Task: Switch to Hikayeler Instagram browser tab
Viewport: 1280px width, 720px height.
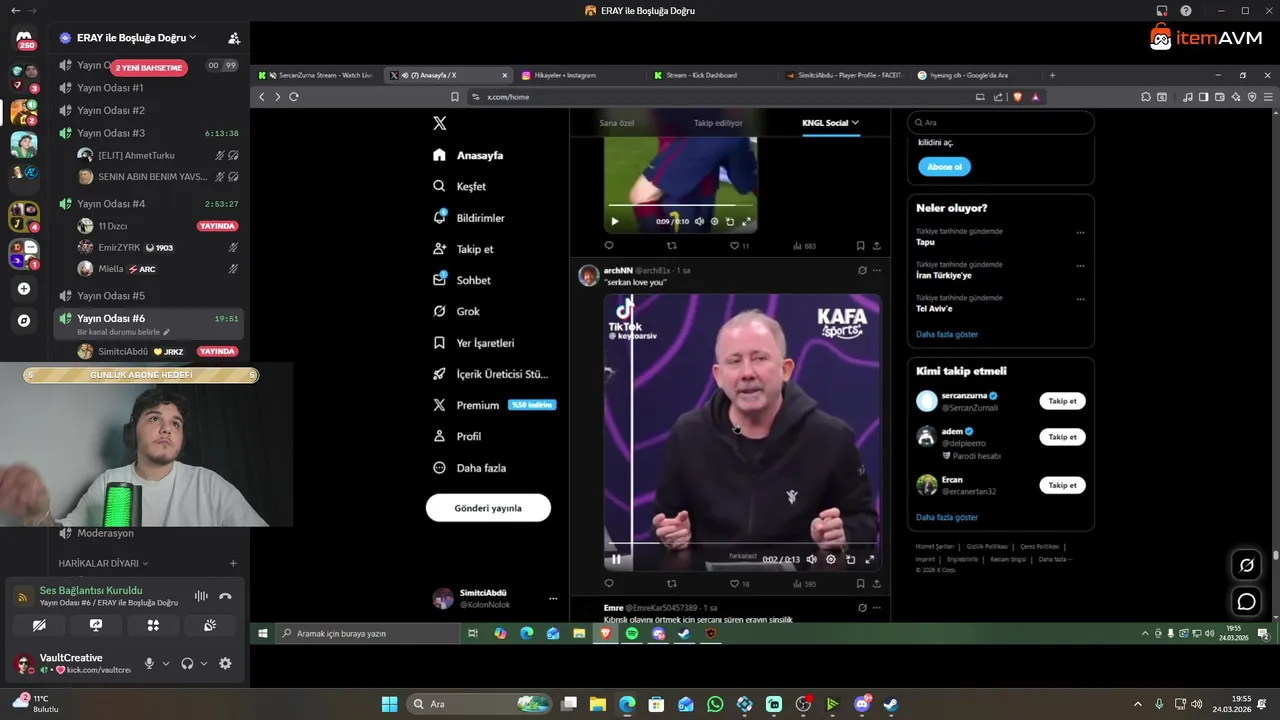Action: click(x=576, y=75)
